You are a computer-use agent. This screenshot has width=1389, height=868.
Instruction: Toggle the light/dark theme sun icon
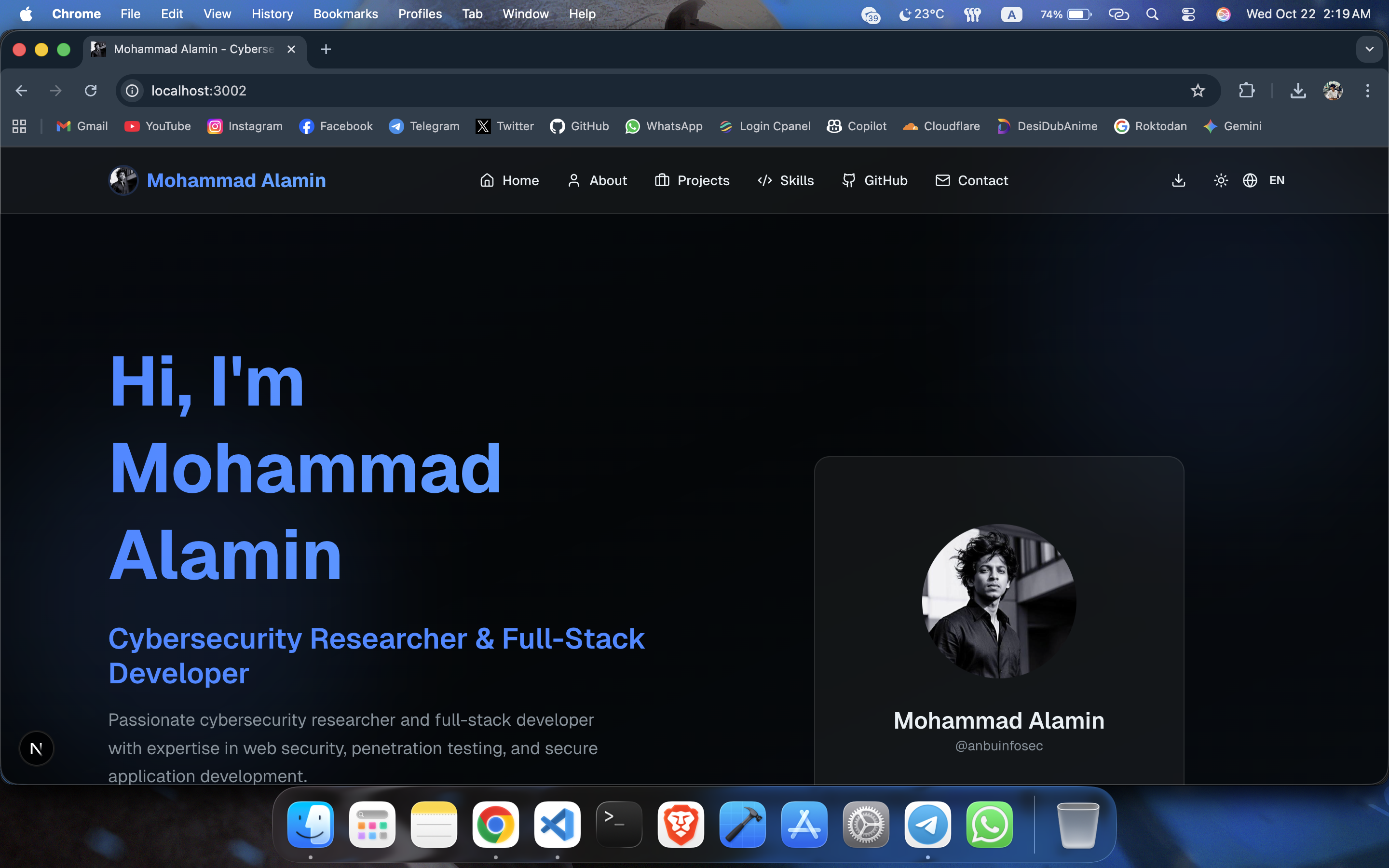(1221, 180)
